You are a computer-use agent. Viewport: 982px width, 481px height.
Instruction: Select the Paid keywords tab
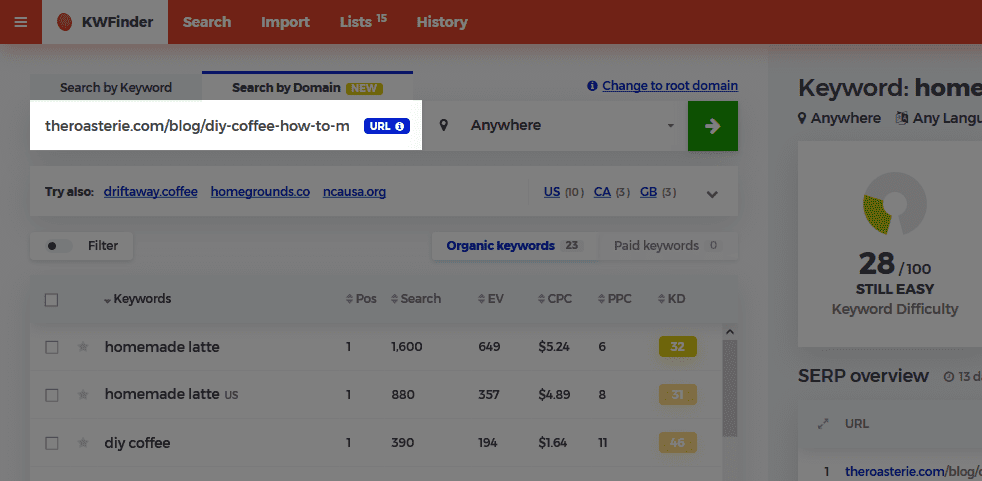pyautogui.click(x=668, y=246)
